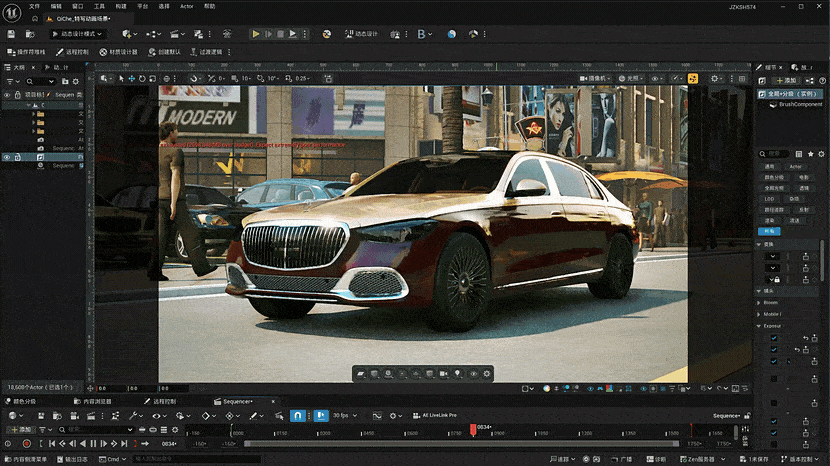
Task: Open the Zen服务器 status dropdown
Action: click(702, 459)
